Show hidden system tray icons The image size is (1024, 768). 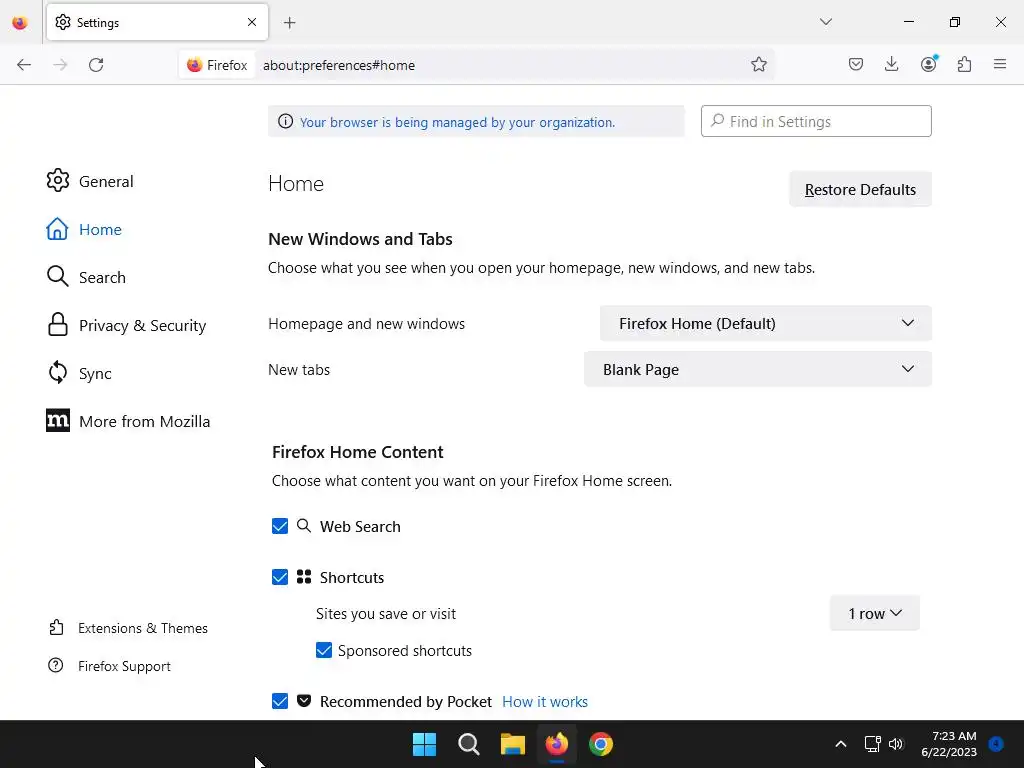pos(840,744)
